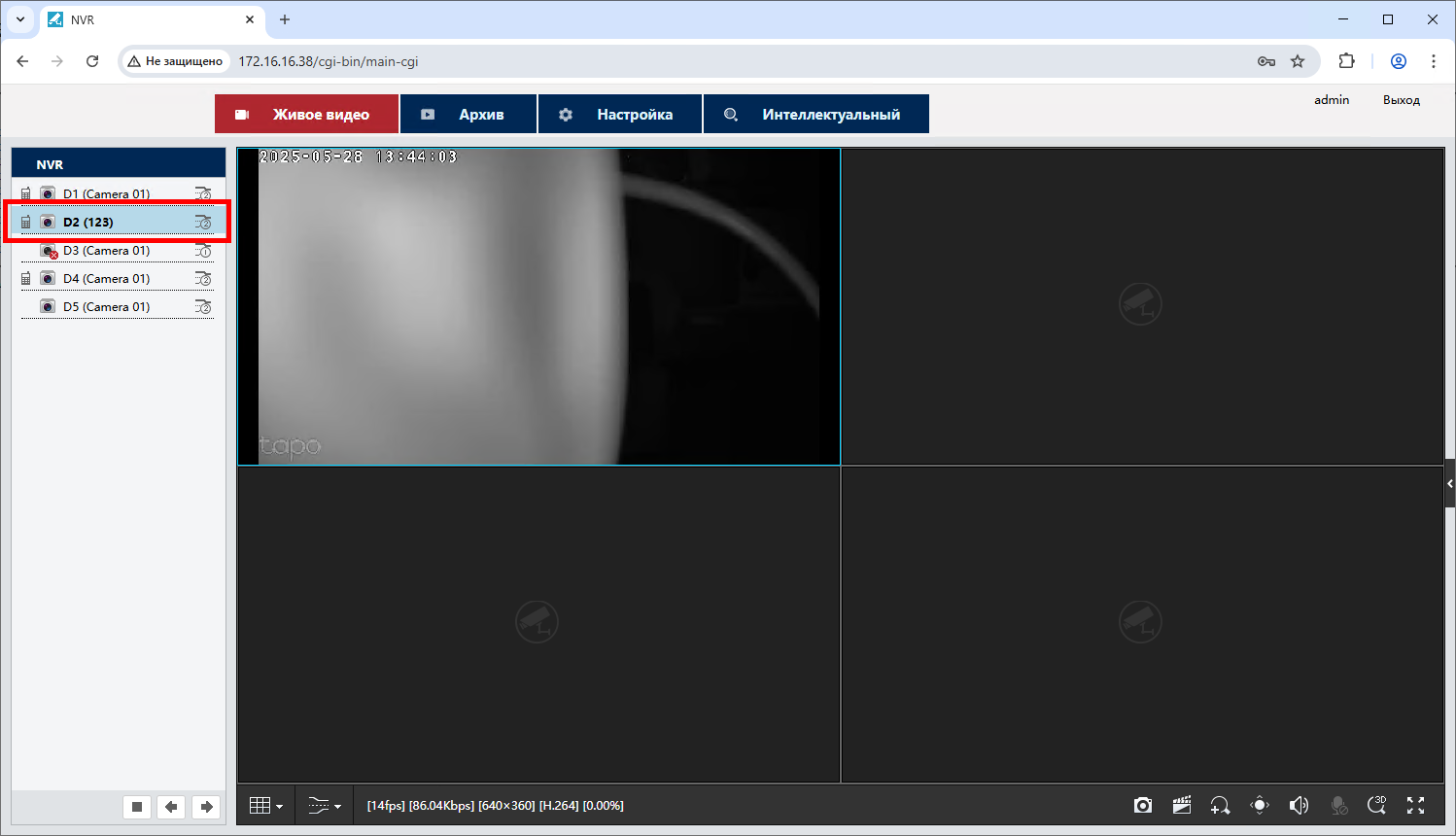Toggle the two-way microphone

pos(1338,805)
